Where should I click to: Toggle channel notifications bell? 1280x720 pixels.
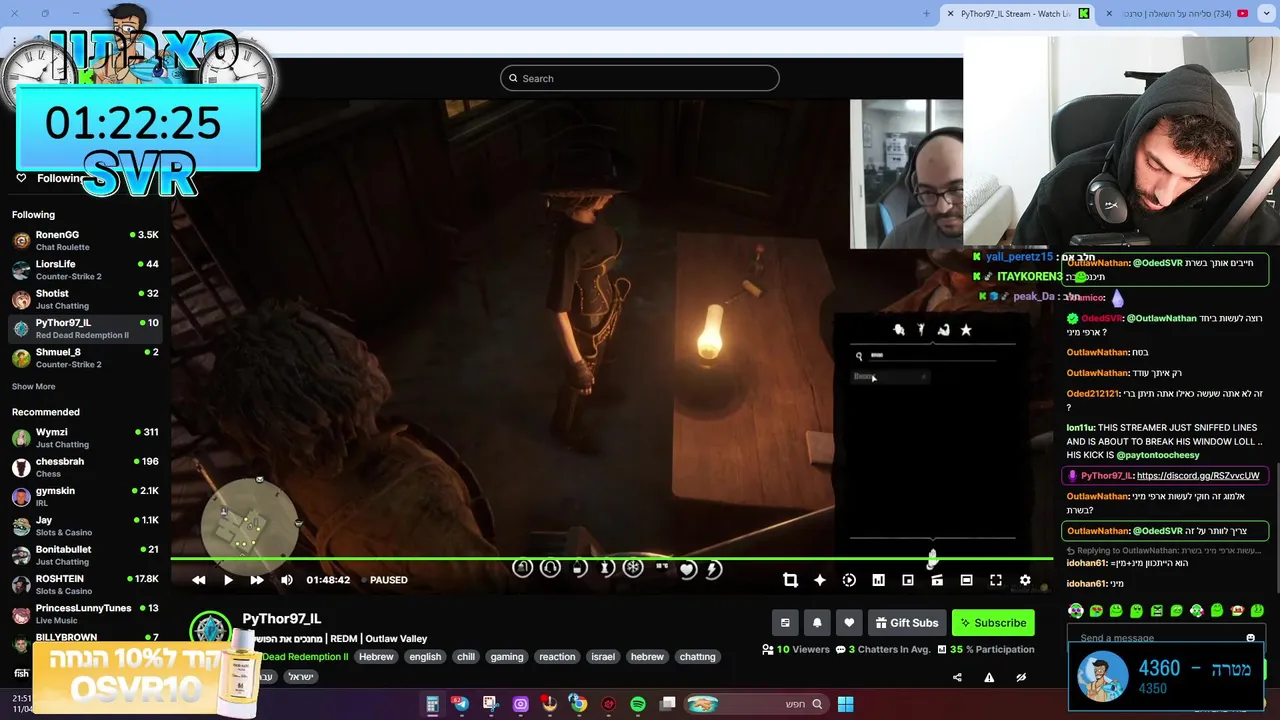click(817, 623)
